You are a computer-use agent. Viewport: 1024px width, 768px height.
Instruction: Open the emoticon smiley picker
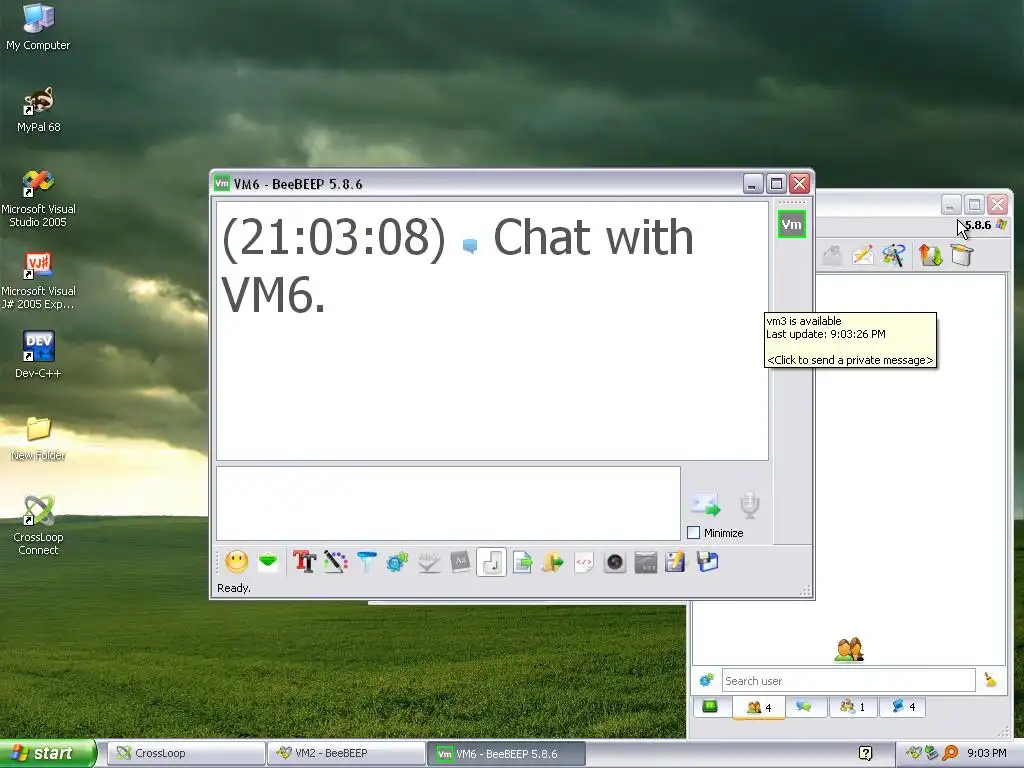(236, 562)
